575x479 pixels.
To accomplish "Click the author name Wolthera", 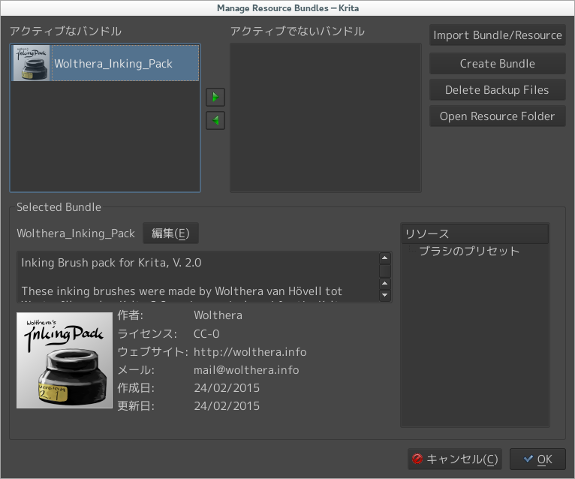I will click(x=218, y=315).
